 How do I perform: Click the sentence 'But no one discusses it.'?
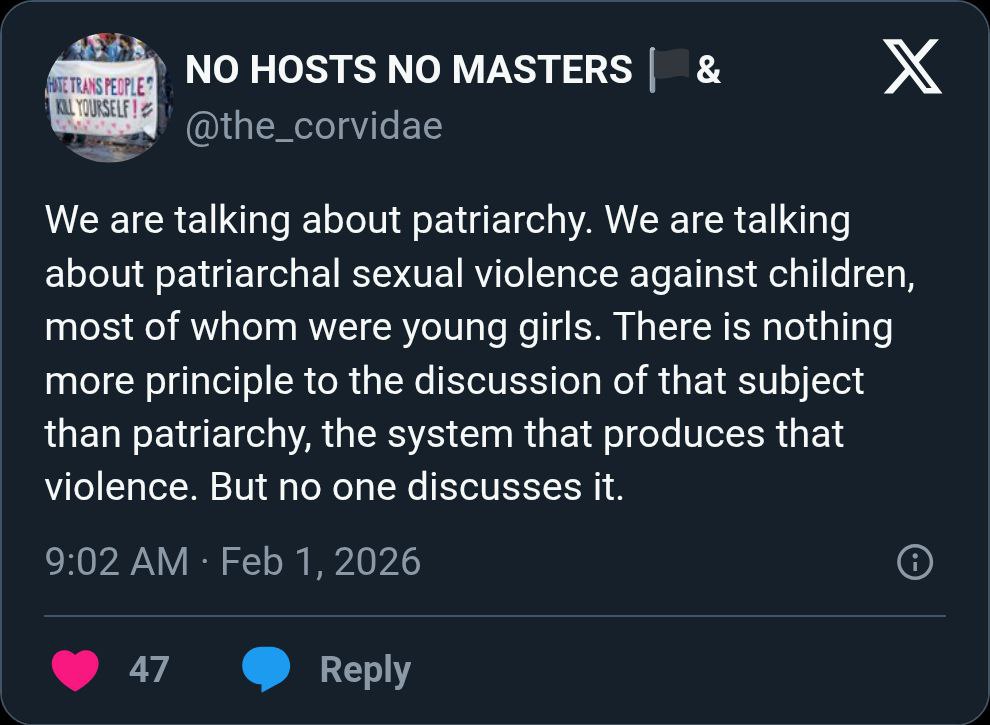417,487
